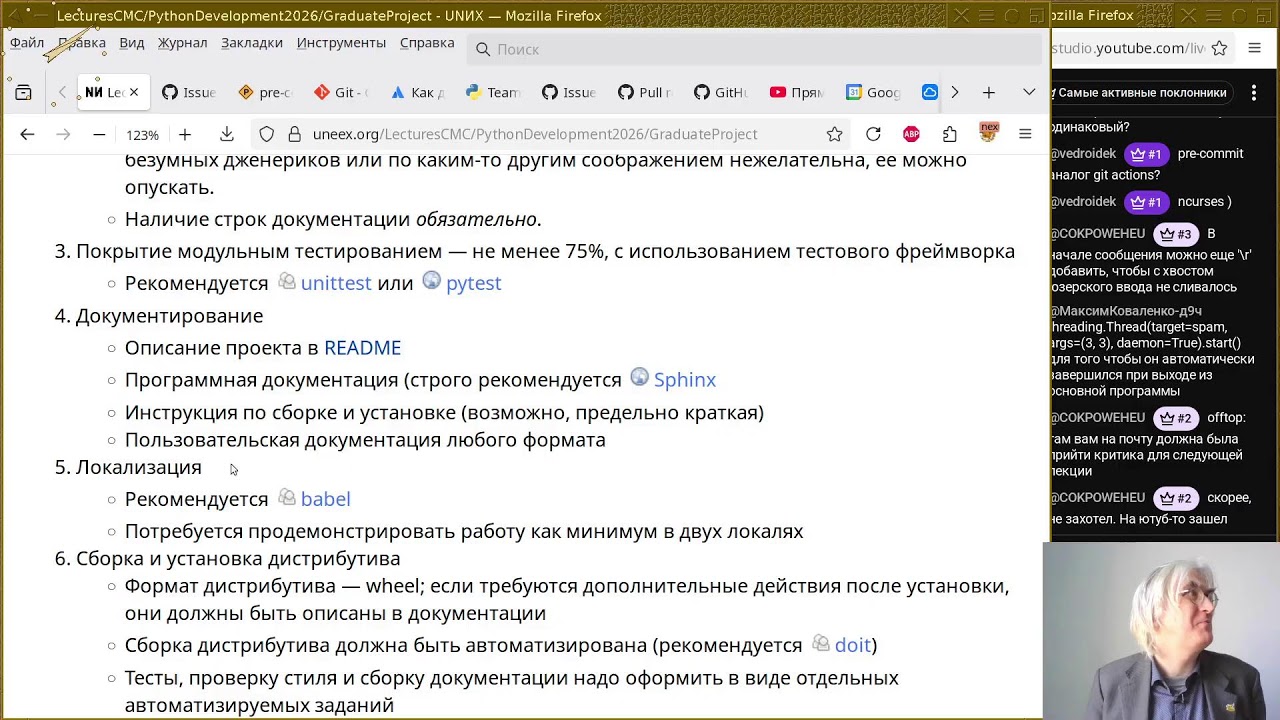Open the Вид menu

point(132,43)
